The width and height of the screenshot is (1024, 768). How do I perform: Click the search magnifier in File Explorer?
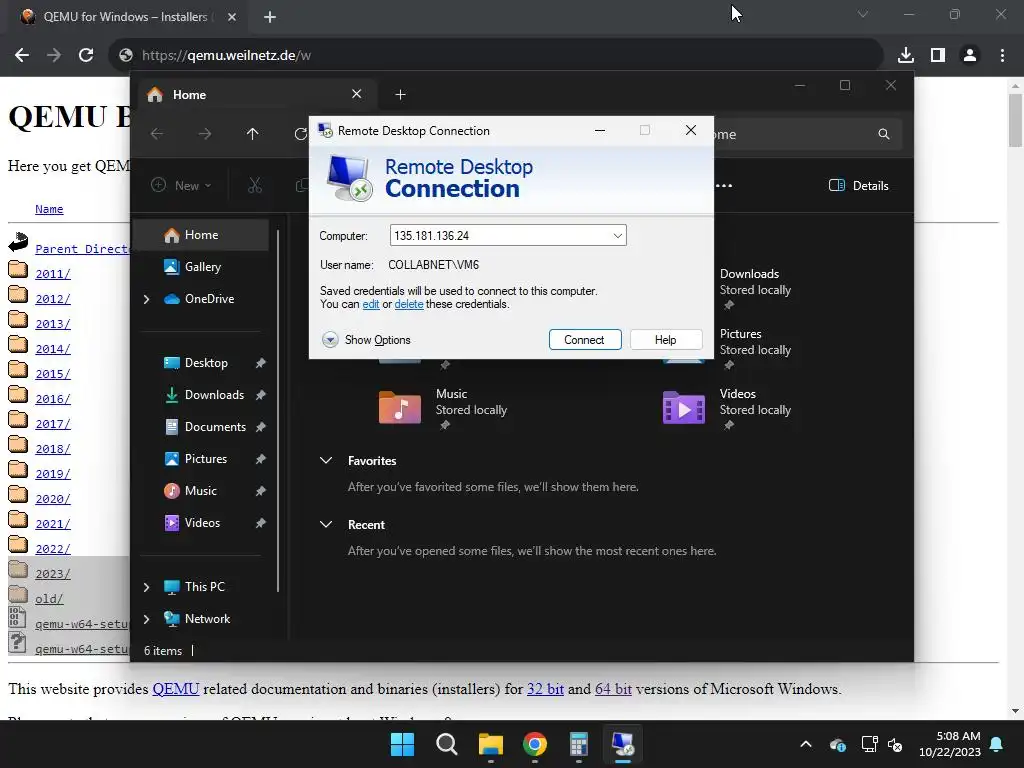pyautogui.click(x=884, y=134)
